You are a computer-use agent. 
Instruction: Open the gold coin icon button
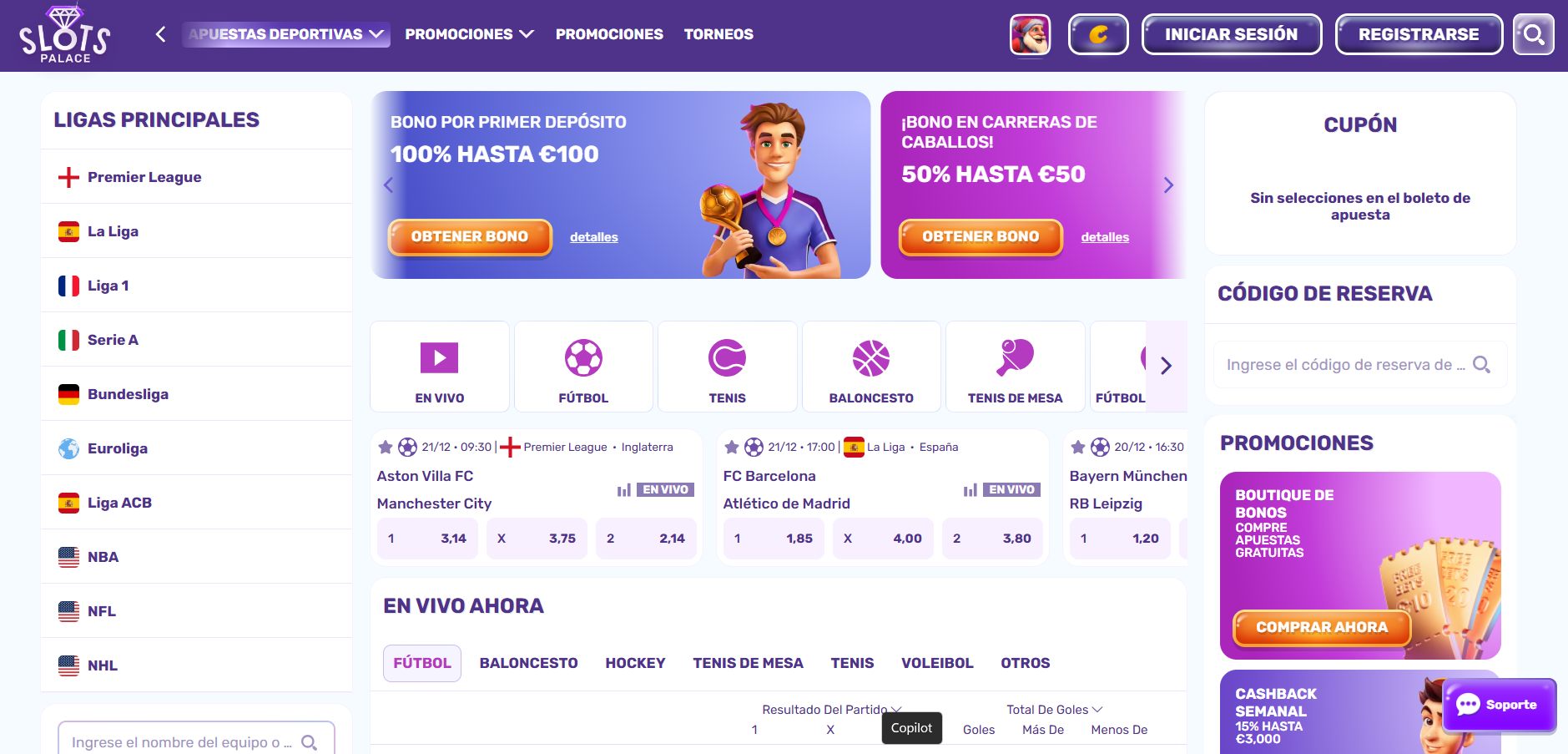pyautogui.click(x=1098, y=34)
